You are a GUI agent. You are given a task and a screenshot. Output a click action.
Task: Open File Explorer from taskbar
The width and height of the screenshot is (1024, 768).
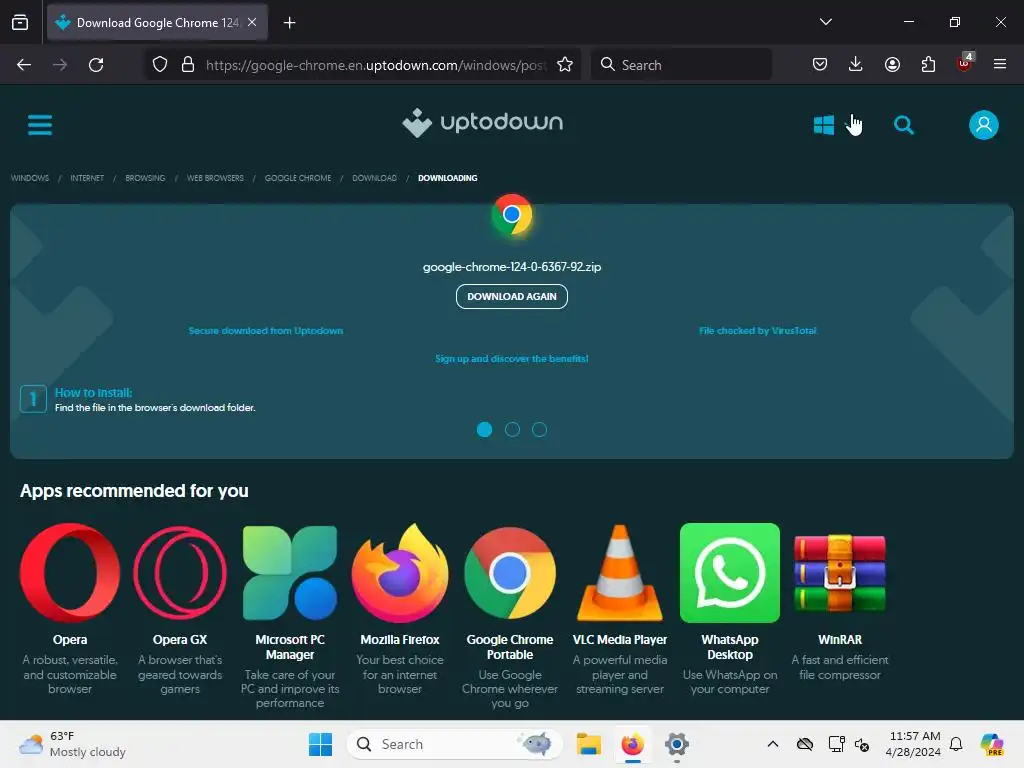click(588, 744)
